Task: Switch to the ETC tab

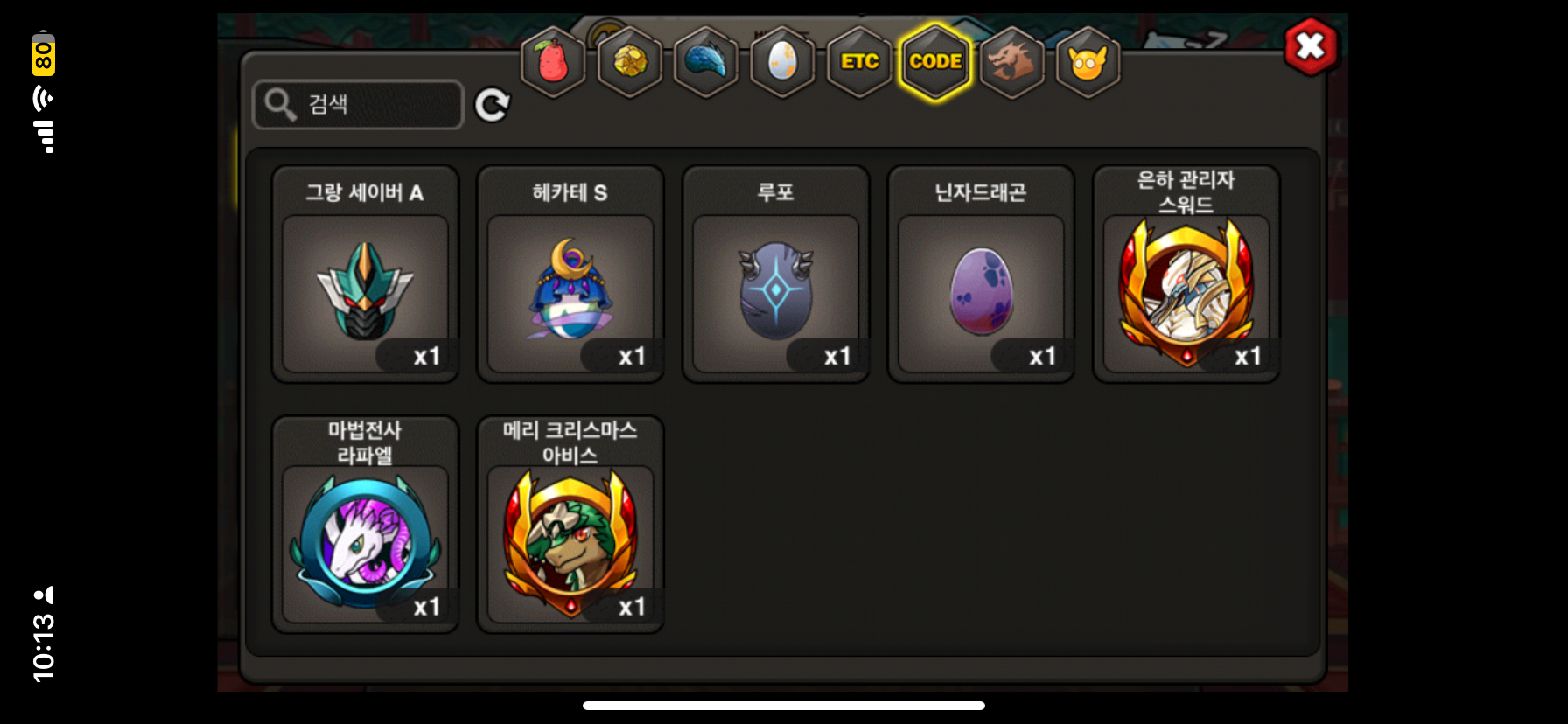Action: pyautogui.click(x=859, y=62)
